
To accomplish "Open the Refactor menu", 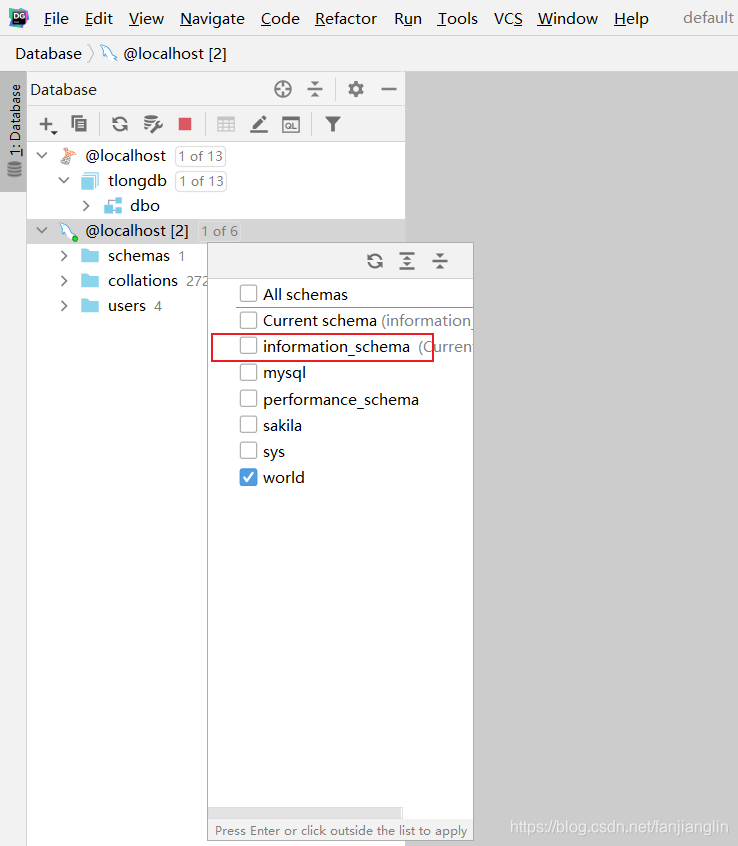I will [x=346, y=19].
